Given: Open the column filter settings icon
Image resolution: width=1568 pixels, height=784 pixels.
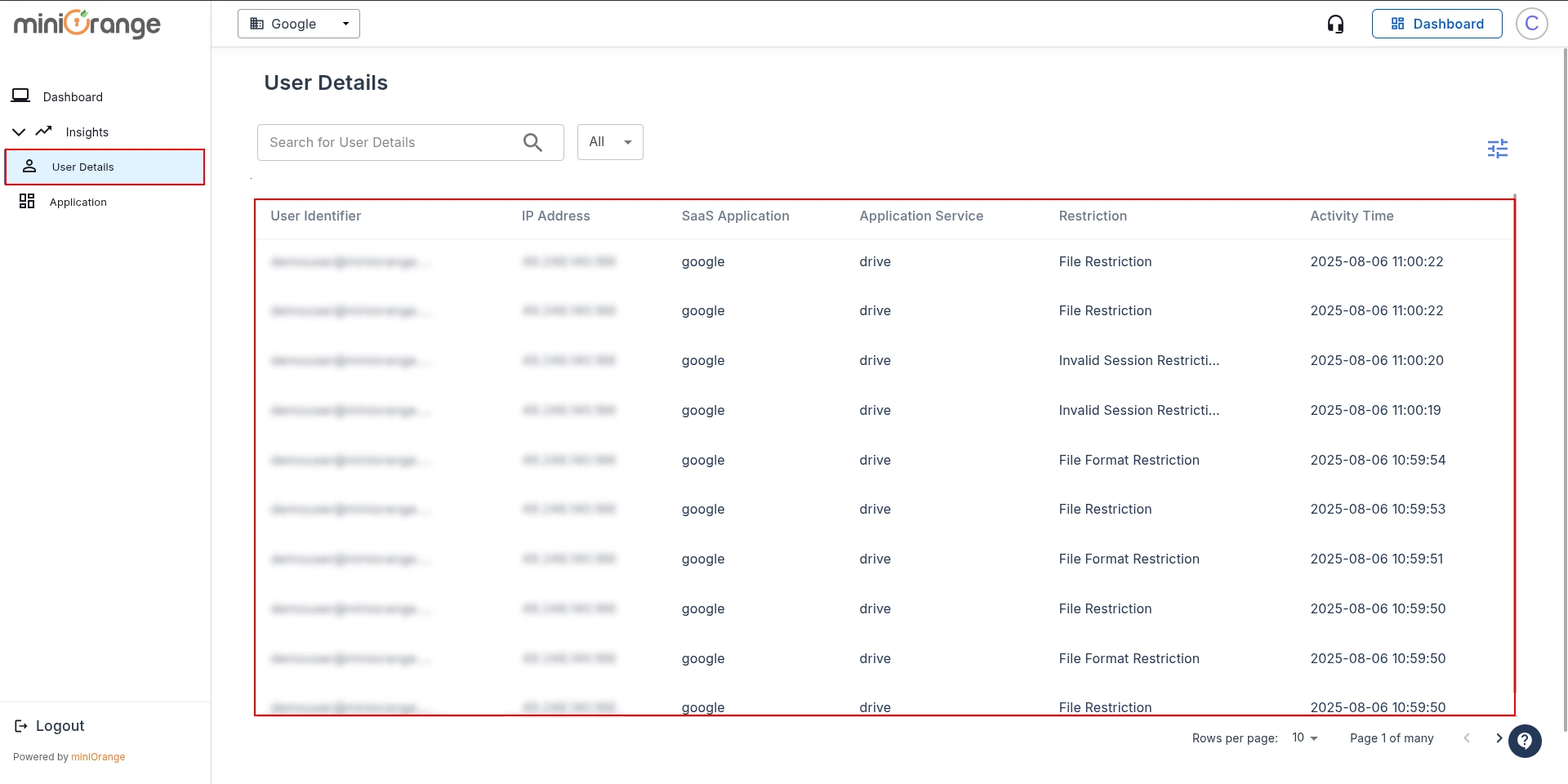Looking at the screenshot, I should click(1497, 149).
